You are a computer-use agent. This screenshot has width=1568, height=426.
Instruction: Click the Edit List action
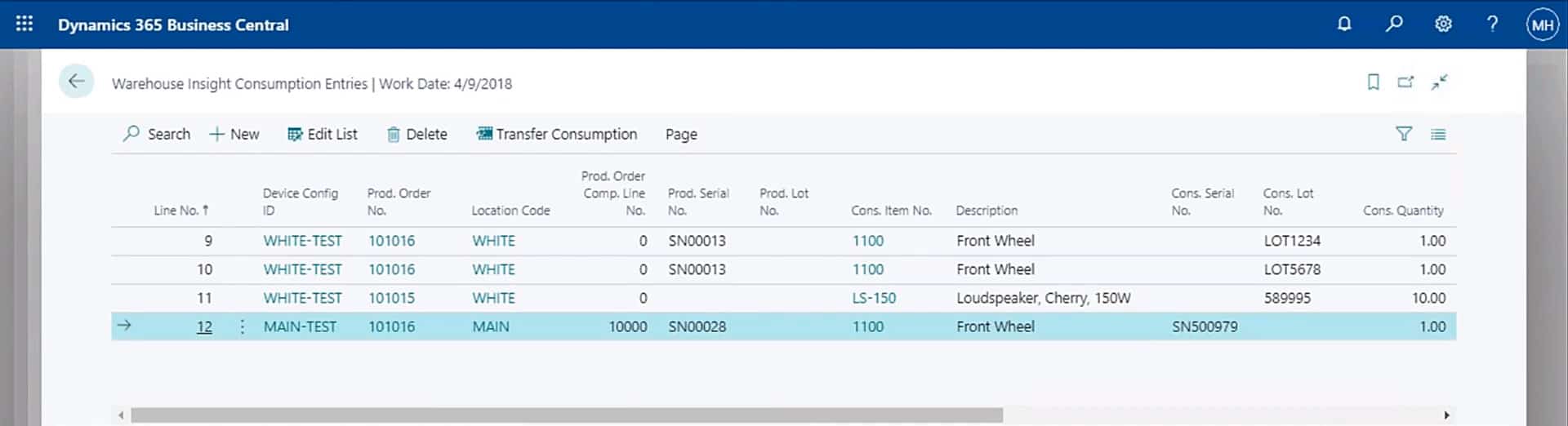point(323,135)
